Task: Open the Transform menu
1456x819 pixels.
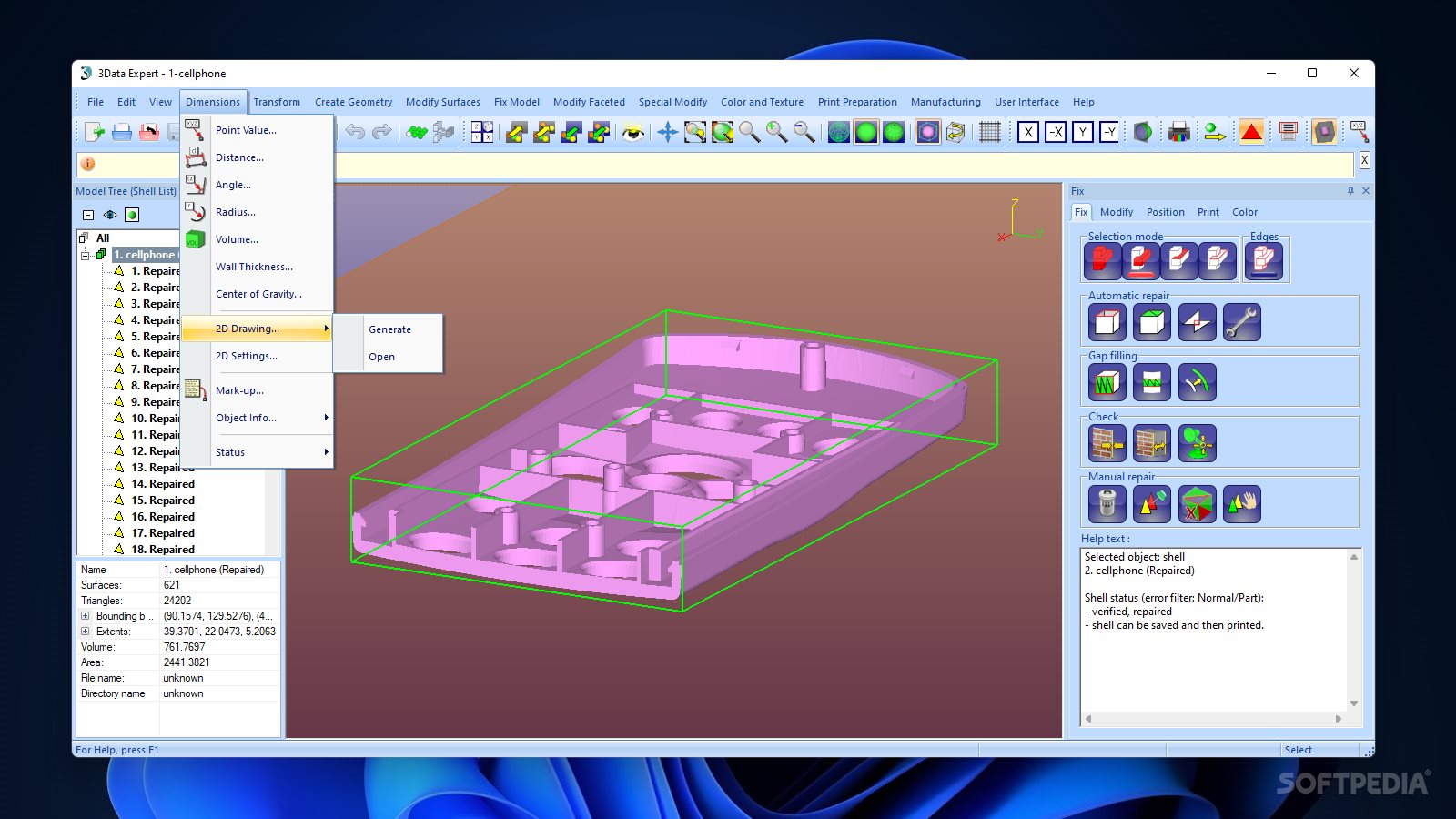Action: pyautogui.click(x=277, y=102)
